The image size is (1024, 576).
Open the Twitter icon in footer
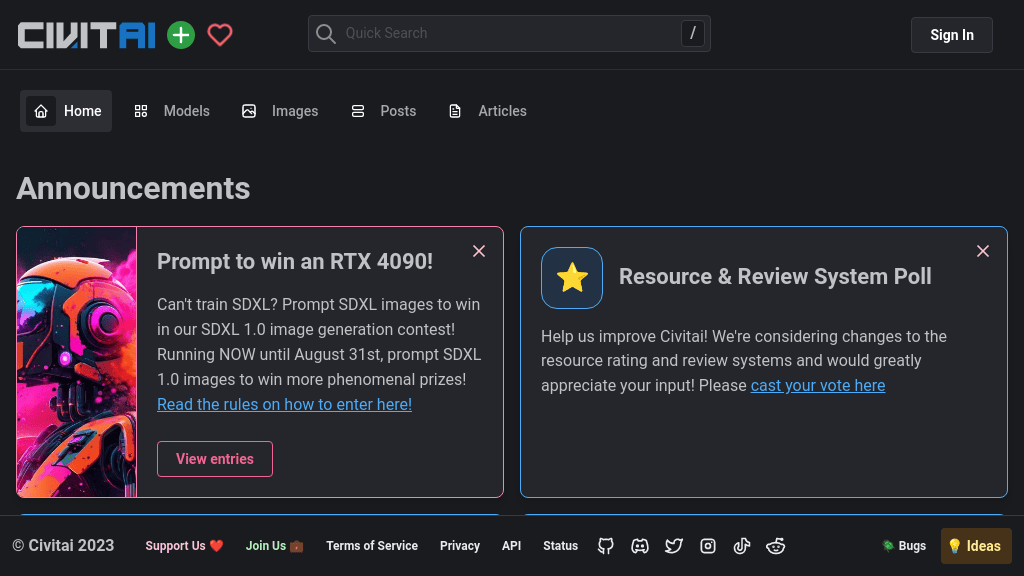click(674, 546)
